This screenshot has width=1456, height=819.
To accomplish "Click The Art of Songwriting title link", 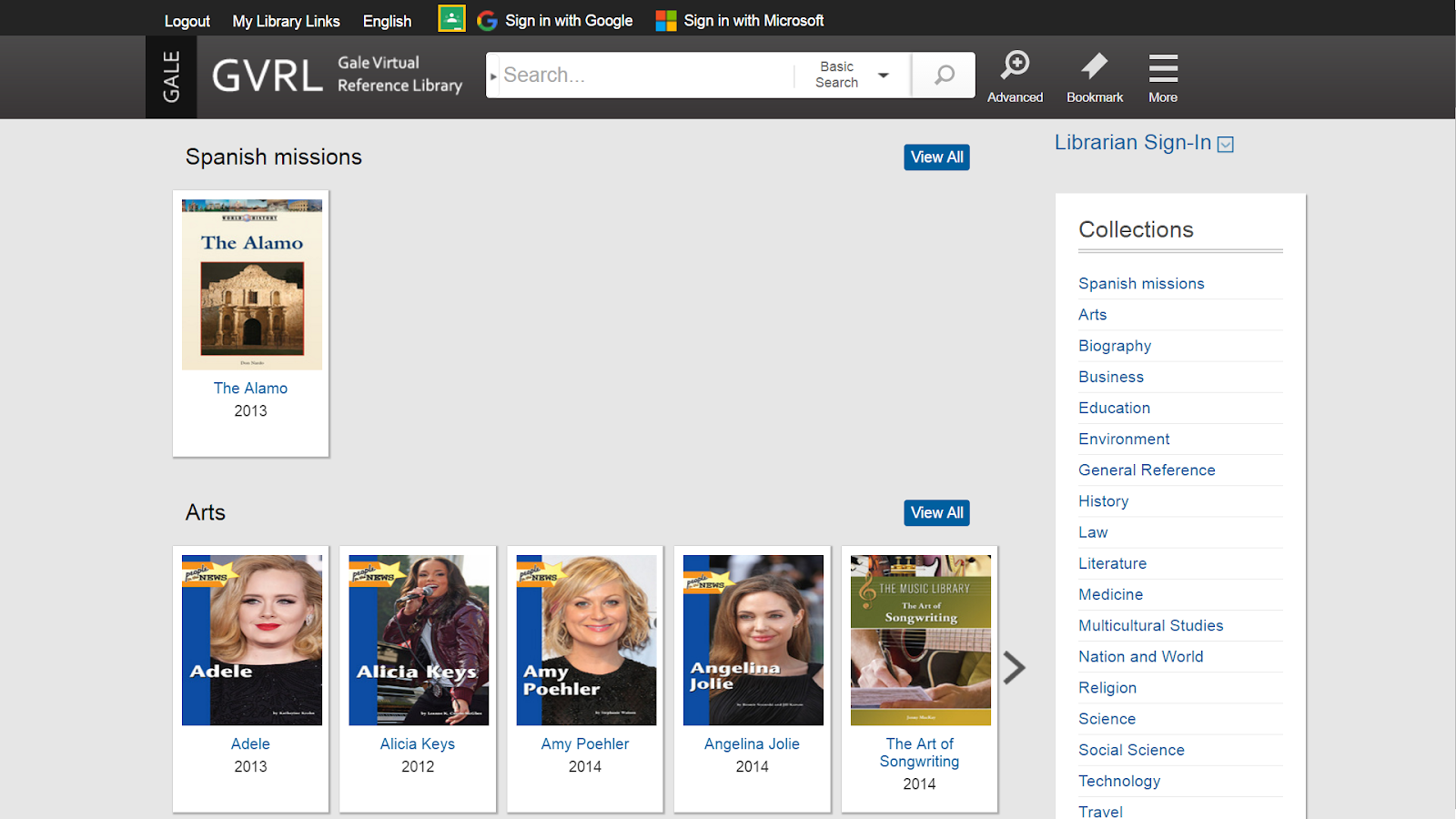I will coord(919,753).
